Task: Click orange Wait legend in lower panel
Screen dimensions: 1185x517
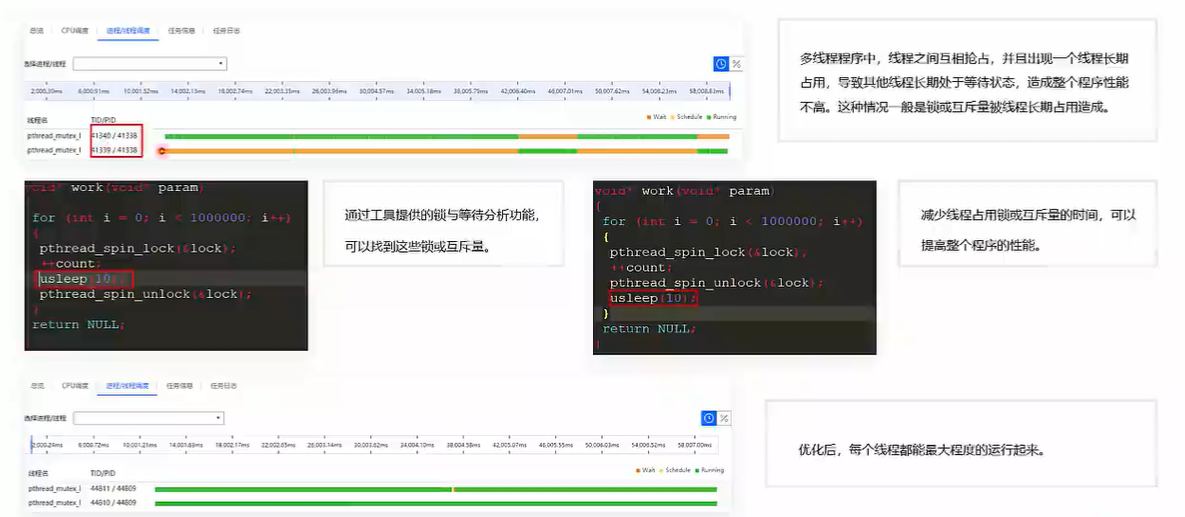Action: (x=645, y=470)
